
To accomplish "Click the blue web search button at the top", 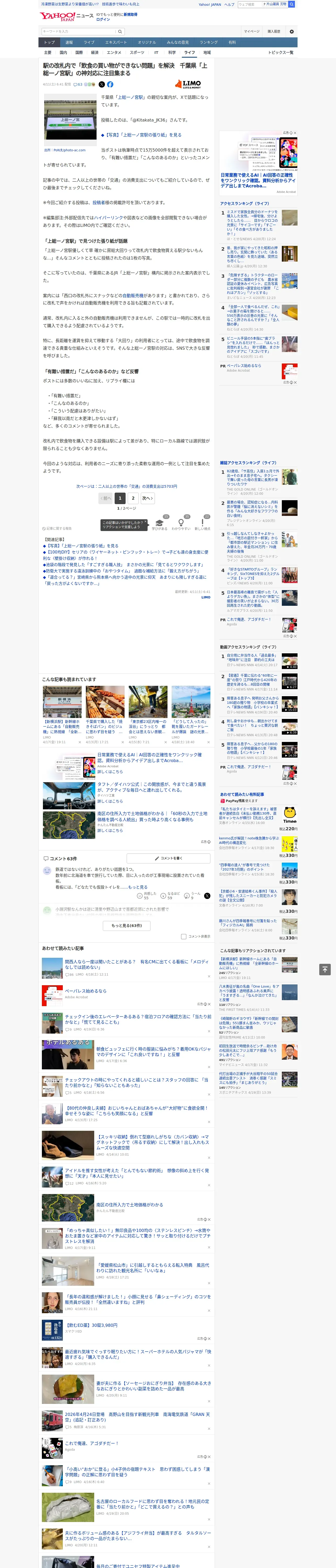I will 292,4.
